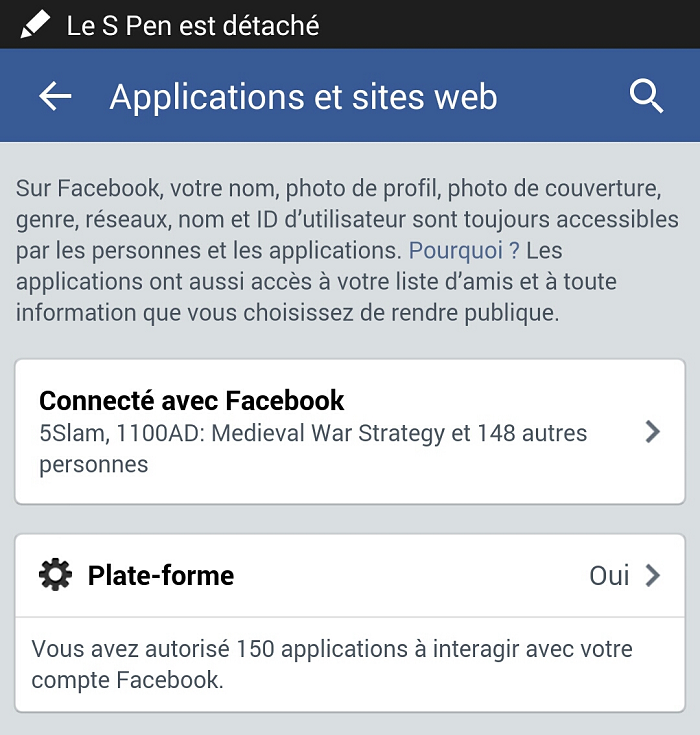Click the S Pen pencil status icon
Screen dimensions: 700x735
35,23
